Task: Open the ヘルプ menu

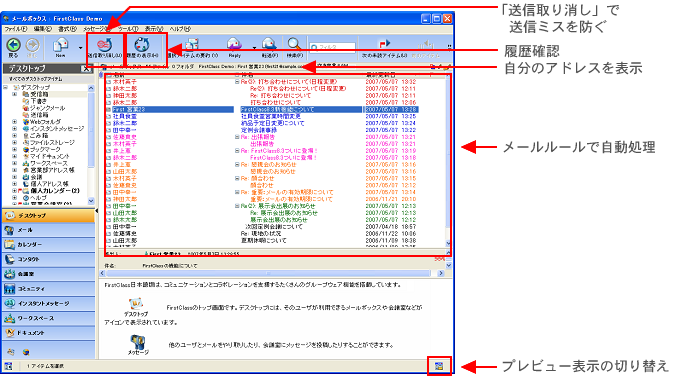Action: pos(180,29)
